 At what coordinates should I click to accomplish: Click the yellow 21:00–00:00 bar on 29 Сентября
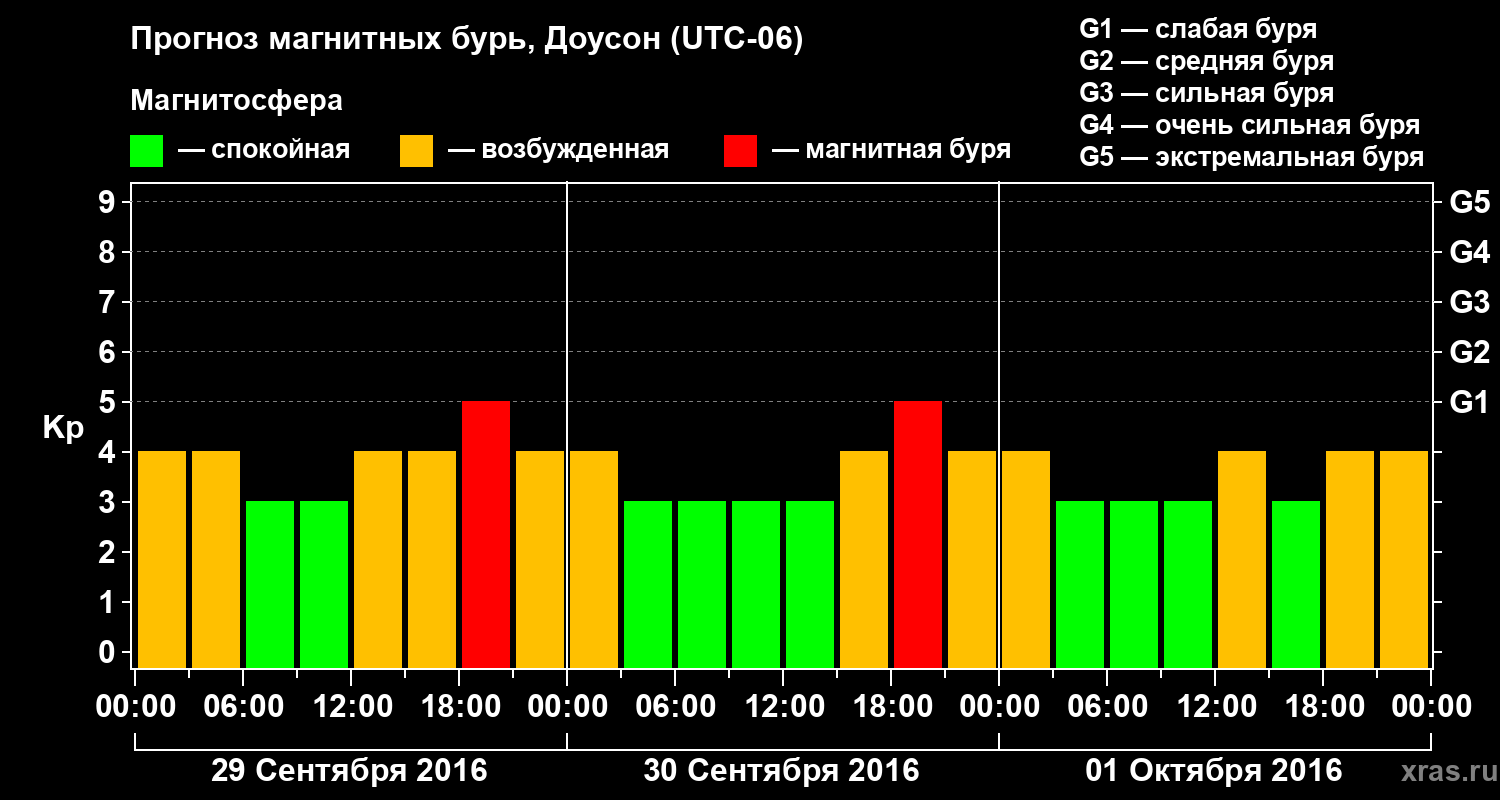click(540, 560)
